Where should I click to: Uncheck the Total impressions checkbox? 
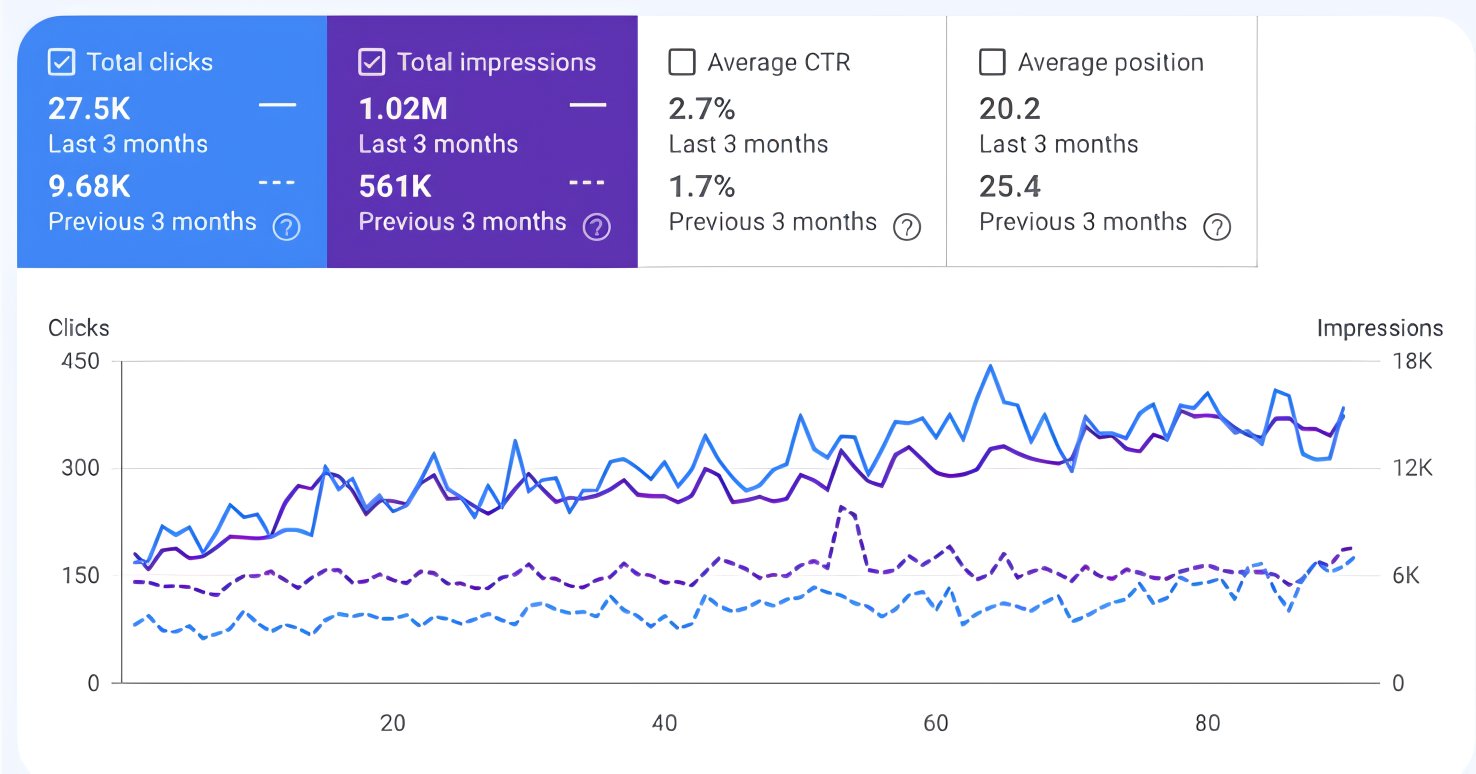(x=371, y=63)
